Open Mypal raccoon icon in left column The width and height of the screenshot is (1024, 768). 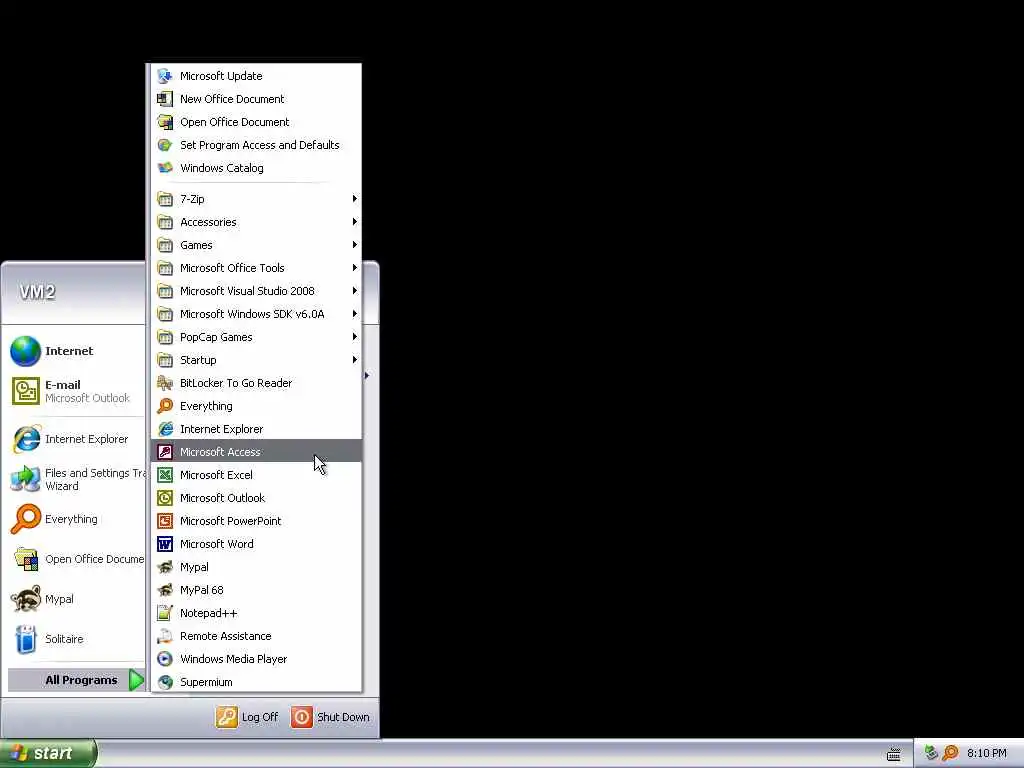click(x=25, y=599)
